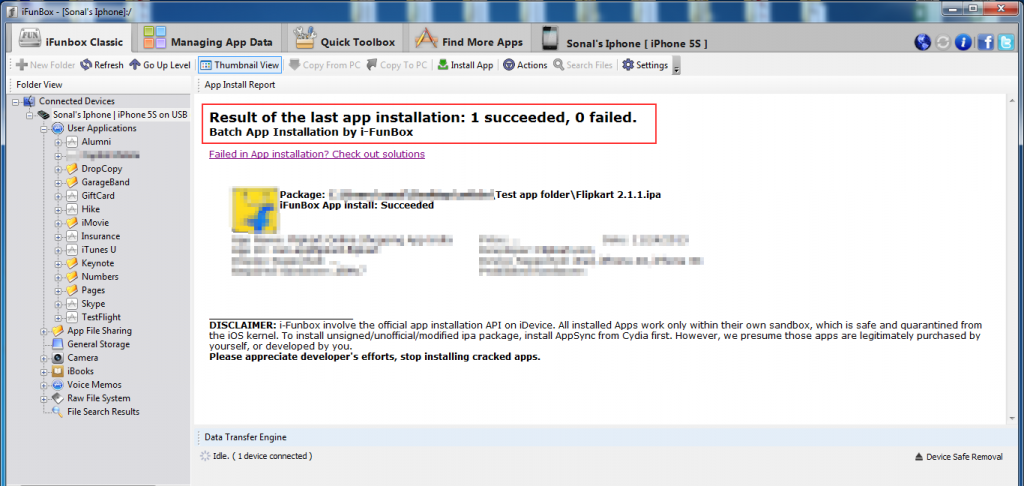
Task: Select the Pages app folder
Action: pyautogui.click(x=93, y=290)
